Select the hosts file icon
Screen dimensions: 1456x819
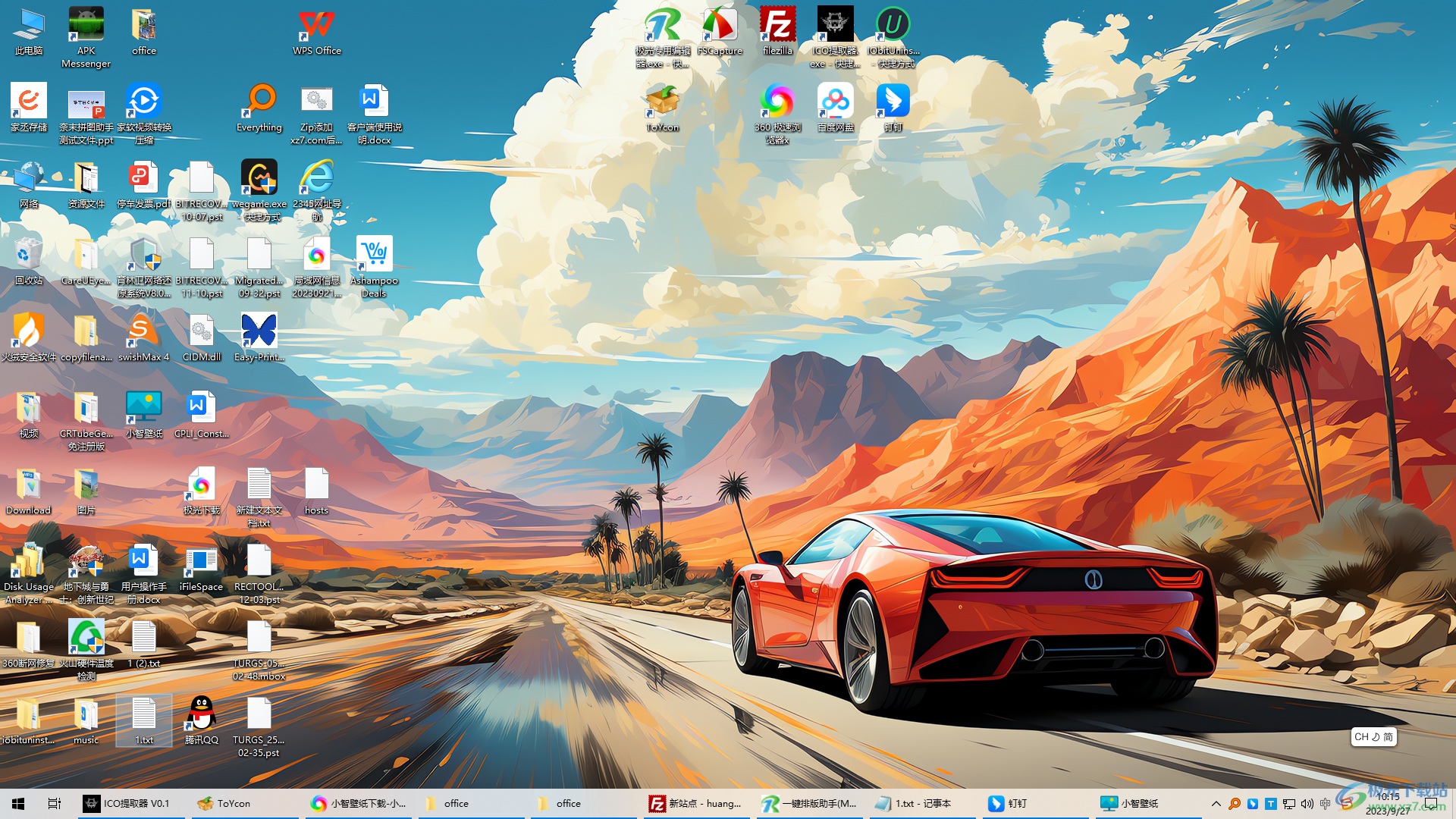coord(316,490)
